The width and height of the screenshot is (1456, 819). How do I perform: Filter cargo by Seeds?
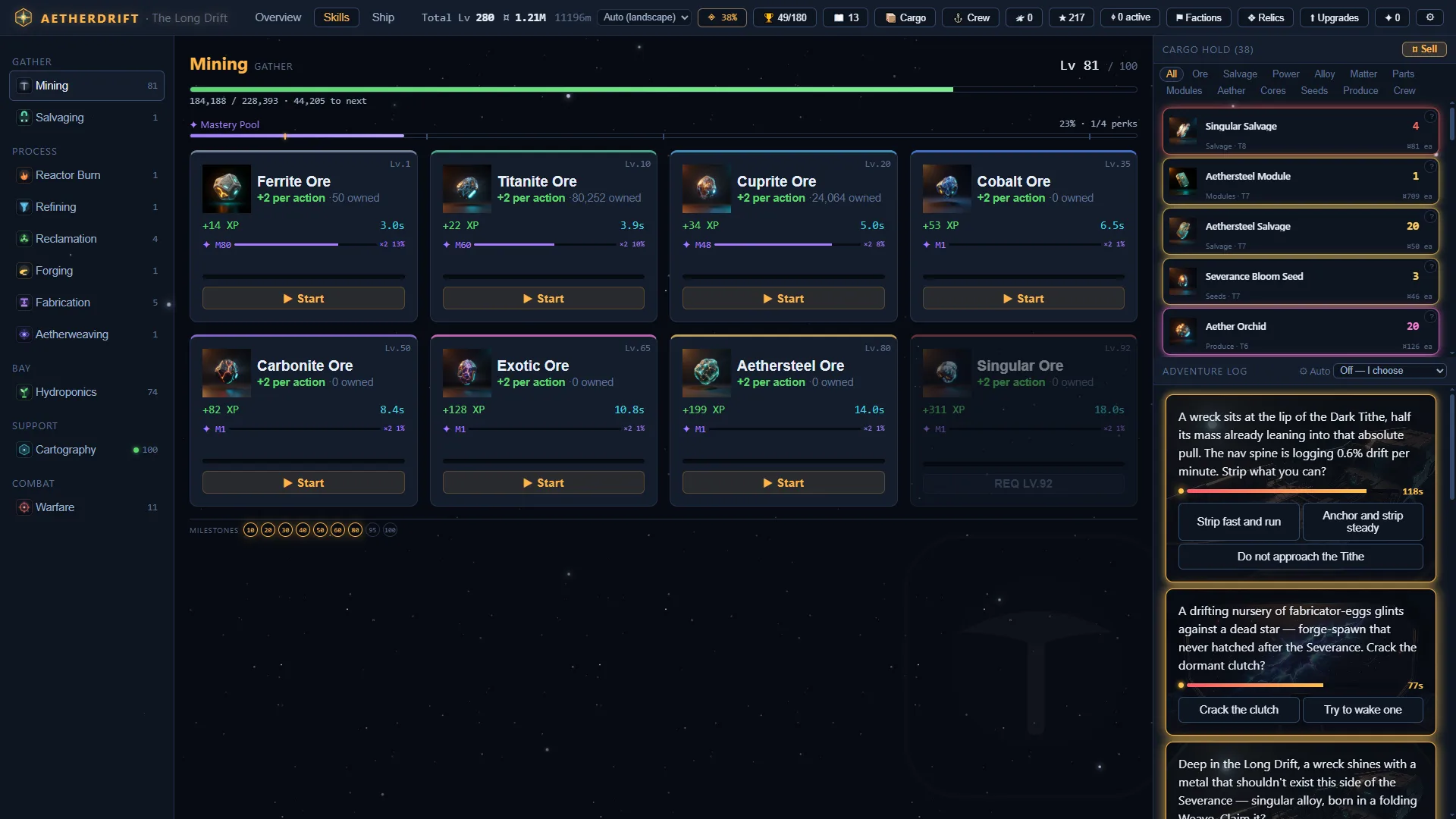click(x=1314, y=90)
